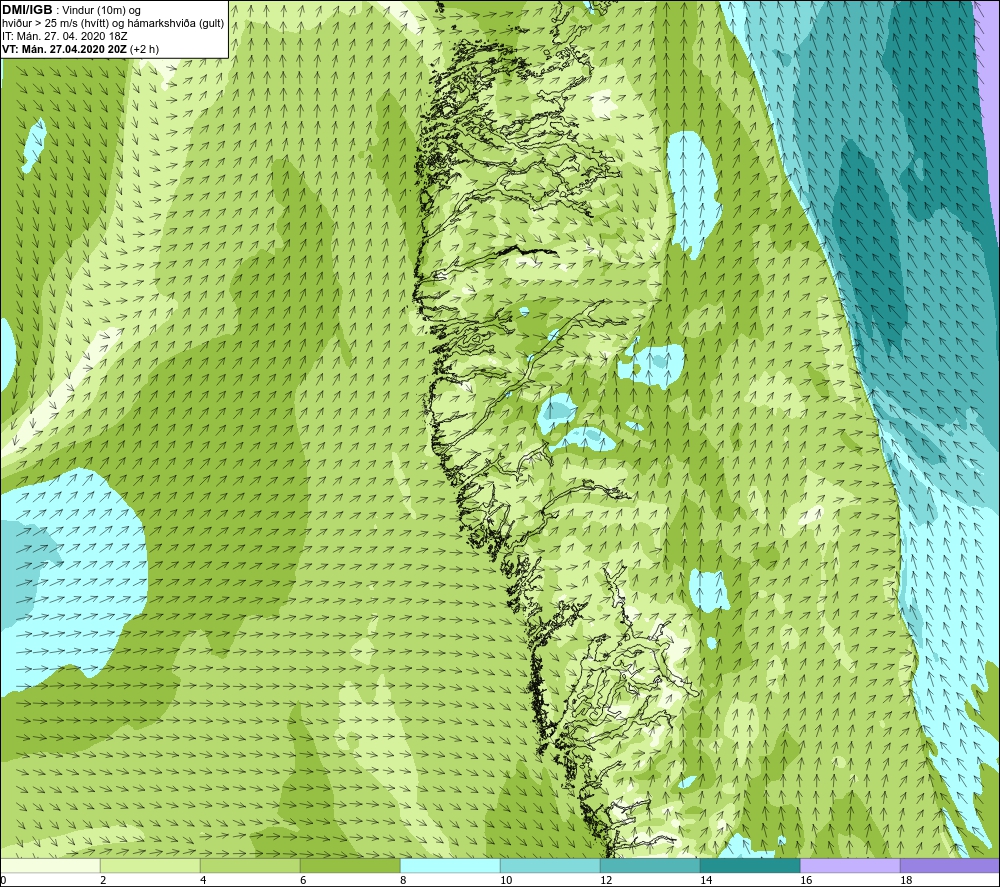
Task: Click the valid time "VT: Mán. 27.04.2020 20Z"
Action: (64, 48)
